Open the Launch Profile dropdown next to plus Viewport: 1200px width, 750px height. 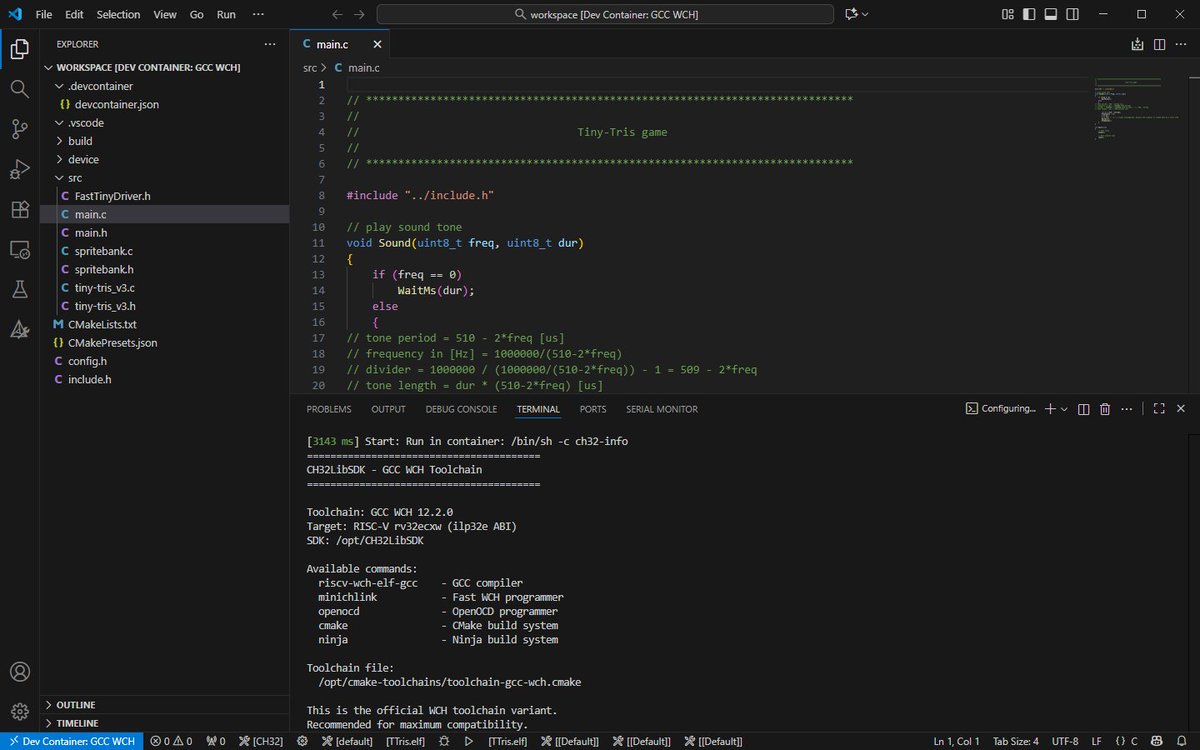[1064, 409]
